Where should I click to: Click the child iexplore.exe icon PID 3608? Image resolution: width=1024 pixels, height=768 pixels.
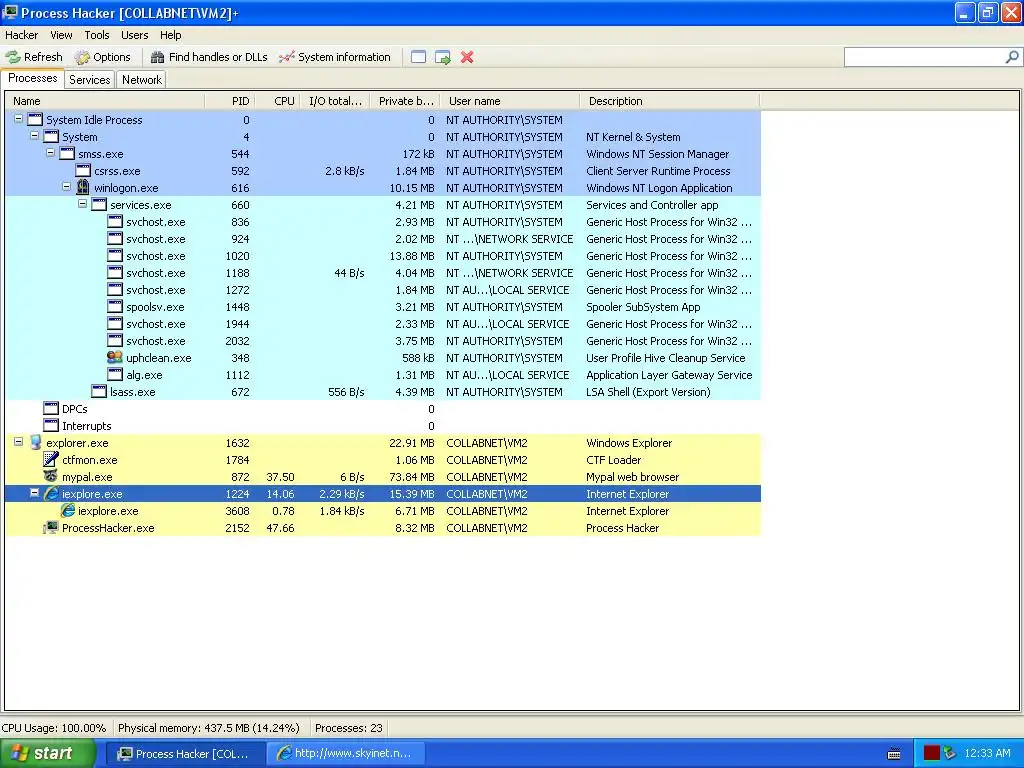coord(67,510)
